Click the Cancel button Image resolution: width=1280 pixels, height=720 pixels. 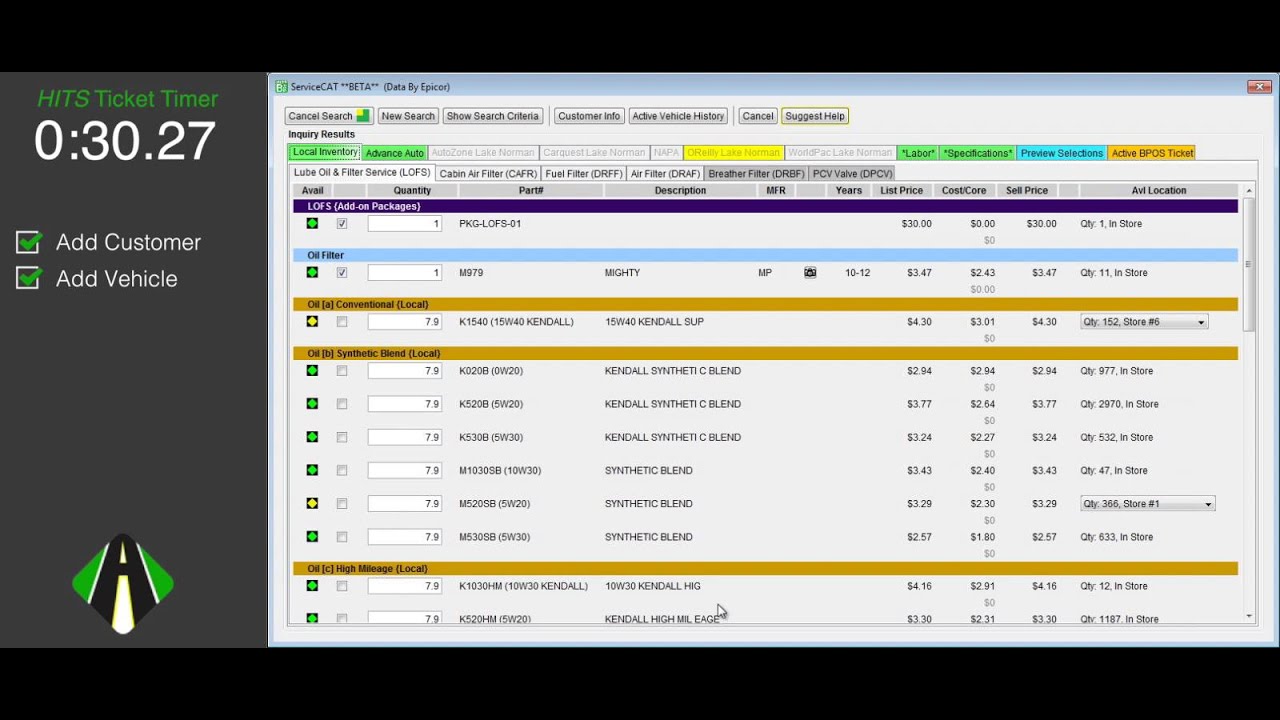pyautogui.click(x=758, y=116)
